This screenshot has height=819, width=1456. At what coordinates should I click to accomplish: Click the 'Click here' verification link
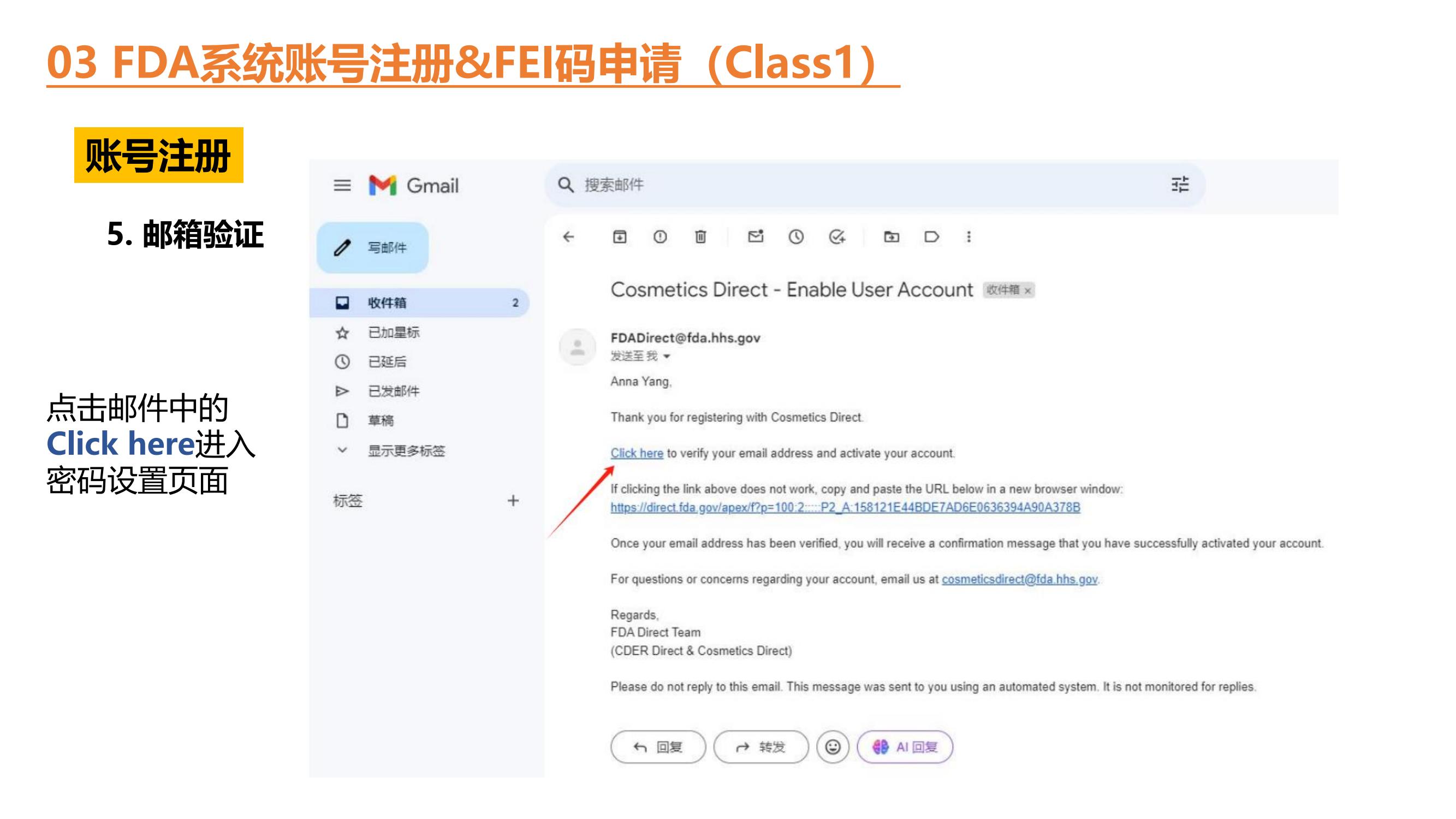(637, 453)
